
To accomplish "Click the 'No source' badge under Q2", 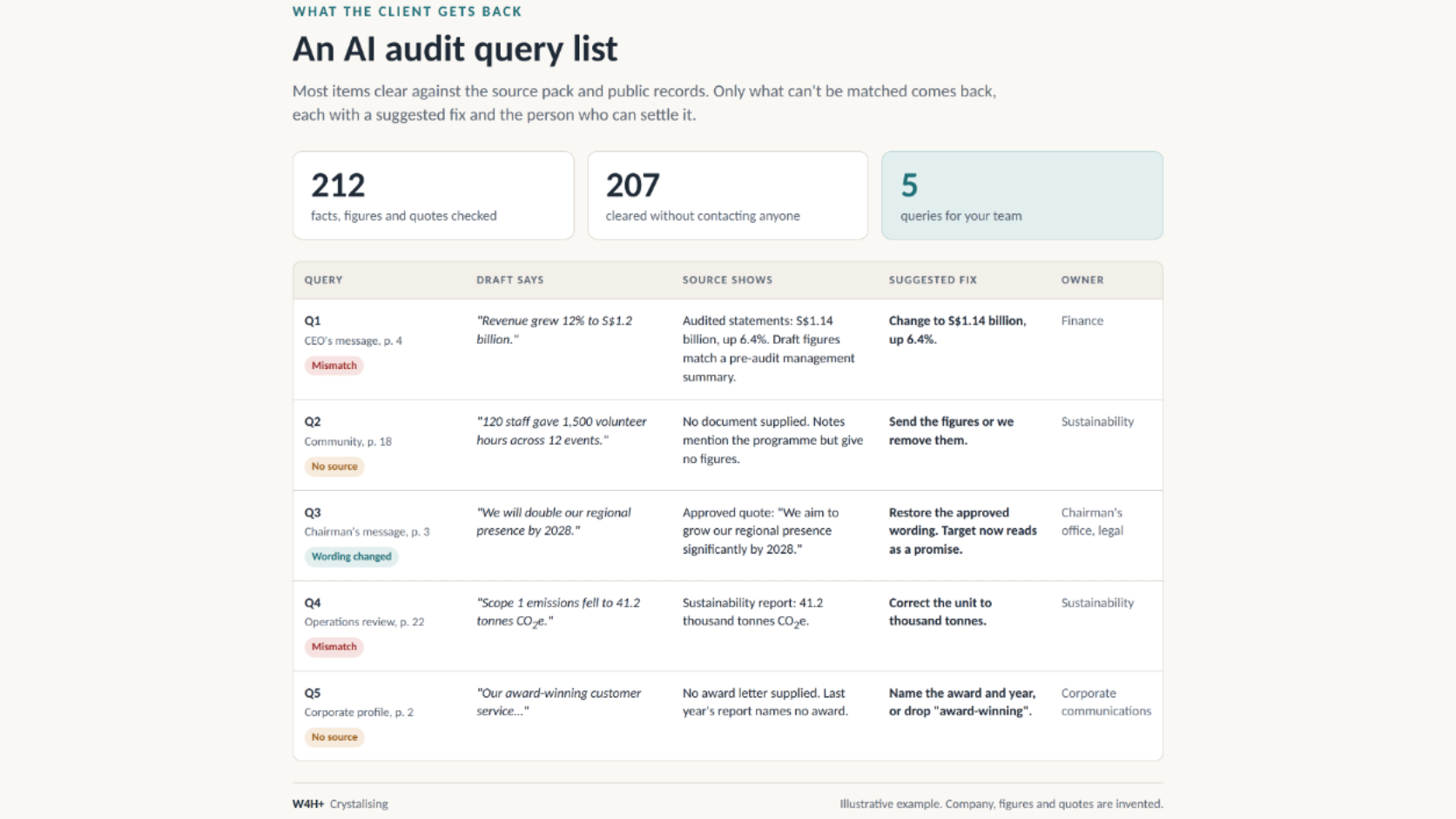I will (334, 467).
